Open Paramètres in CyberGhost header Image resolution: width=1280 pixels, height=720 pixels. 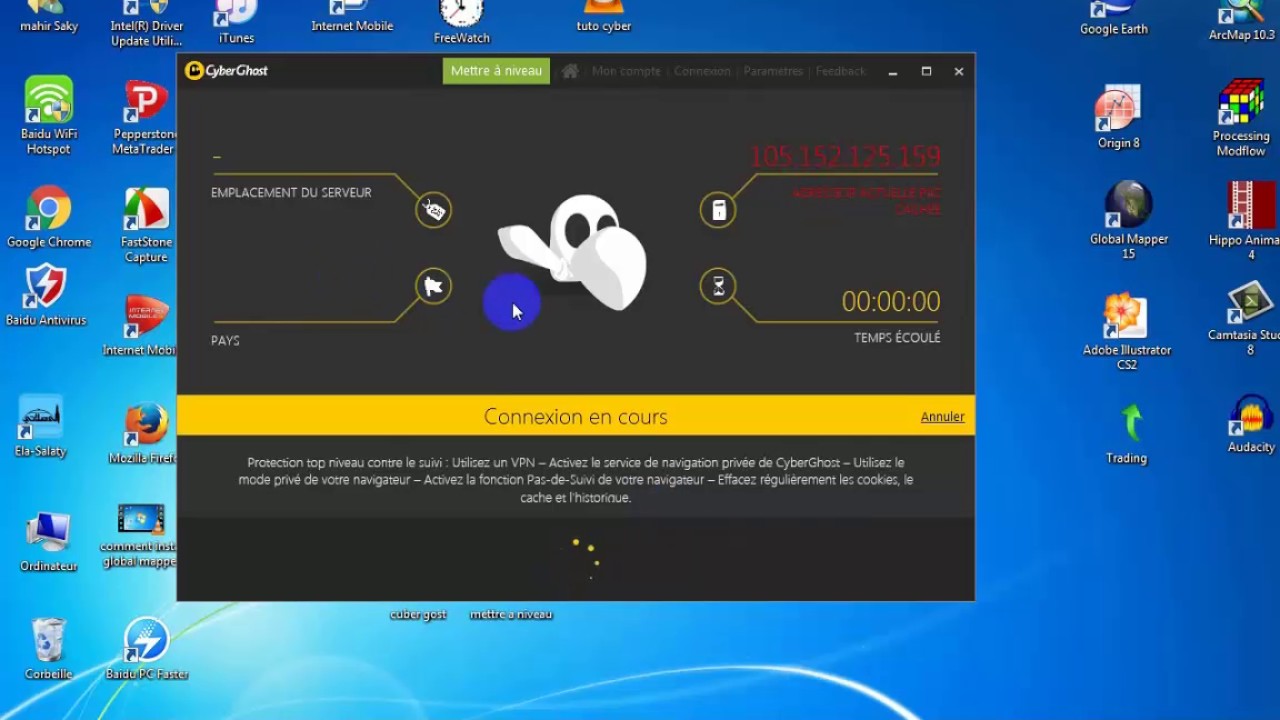point(773,71)
